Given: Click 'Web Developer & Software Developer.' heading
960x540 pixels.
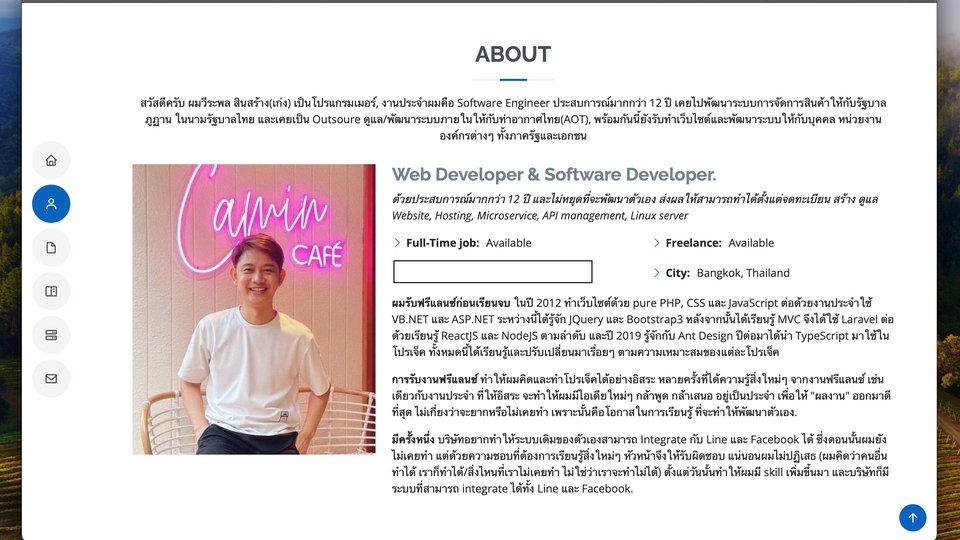Looking at the screenshot, I should (554, 174).
